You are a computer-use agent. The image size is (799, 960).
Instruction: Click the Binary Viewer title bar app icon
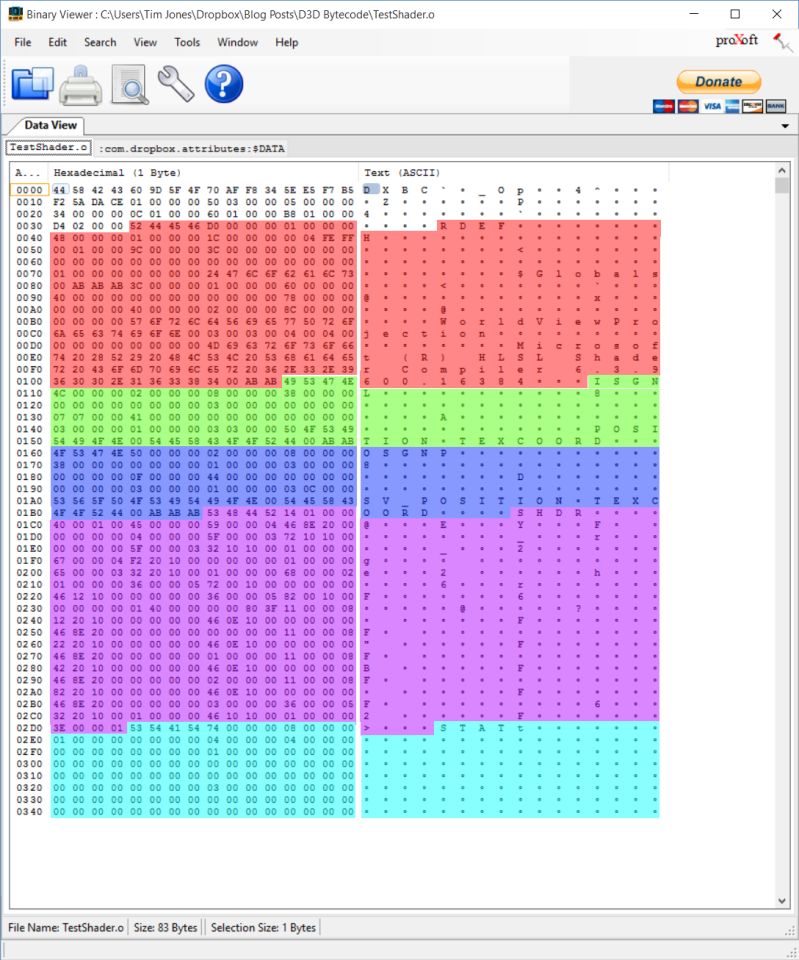[15, 14]
